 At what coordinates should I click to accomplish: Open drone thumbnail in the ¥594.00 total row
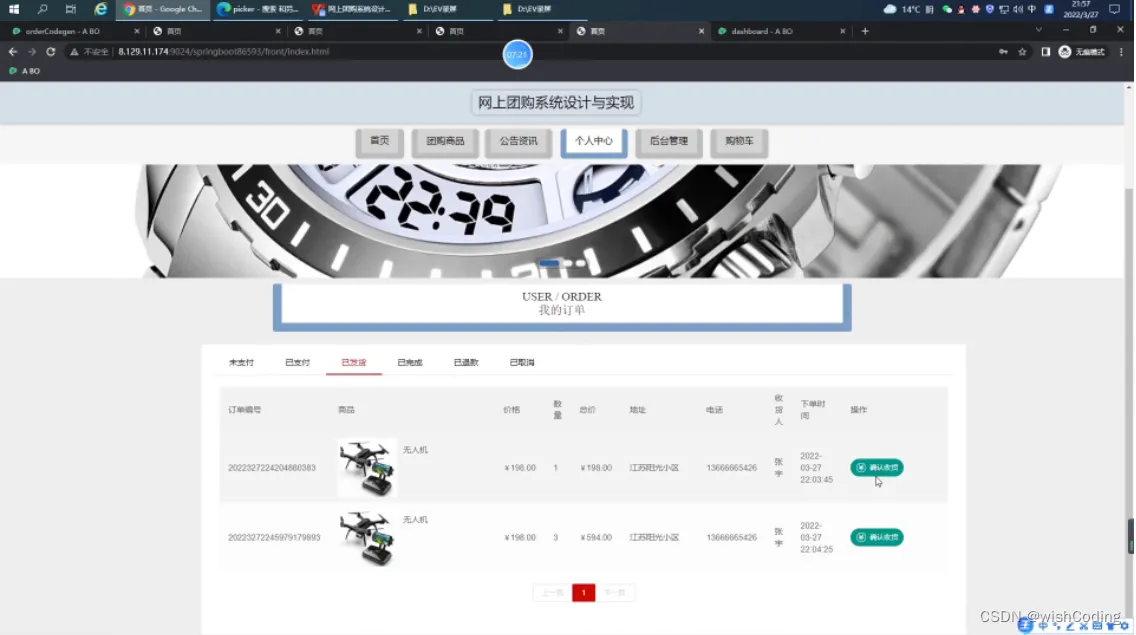(x=367, y=537)
